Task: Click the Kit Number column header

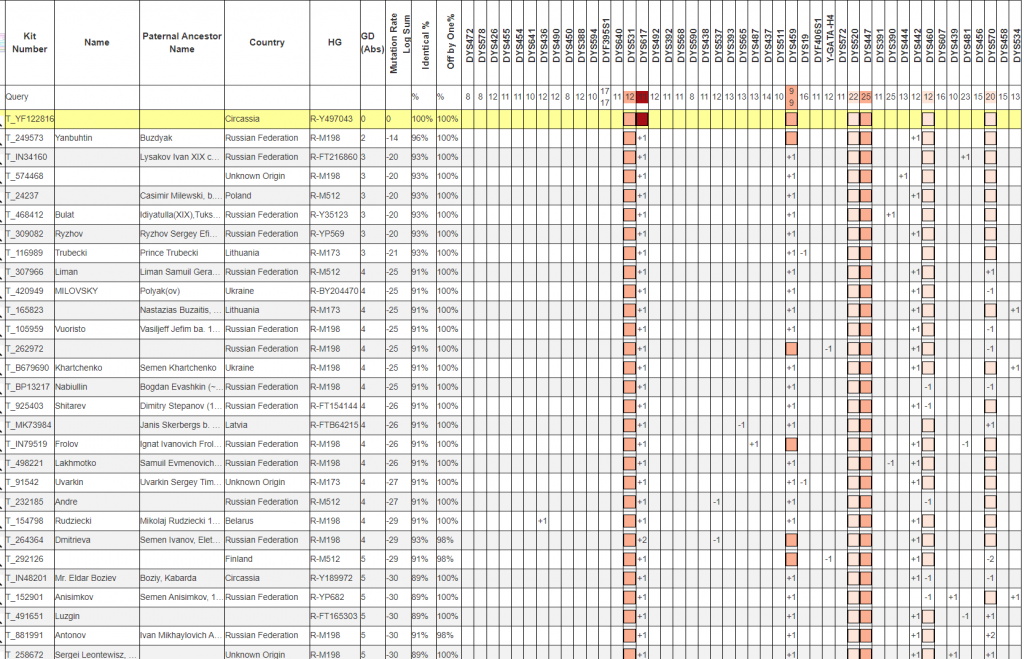Action: click(29, 42)
